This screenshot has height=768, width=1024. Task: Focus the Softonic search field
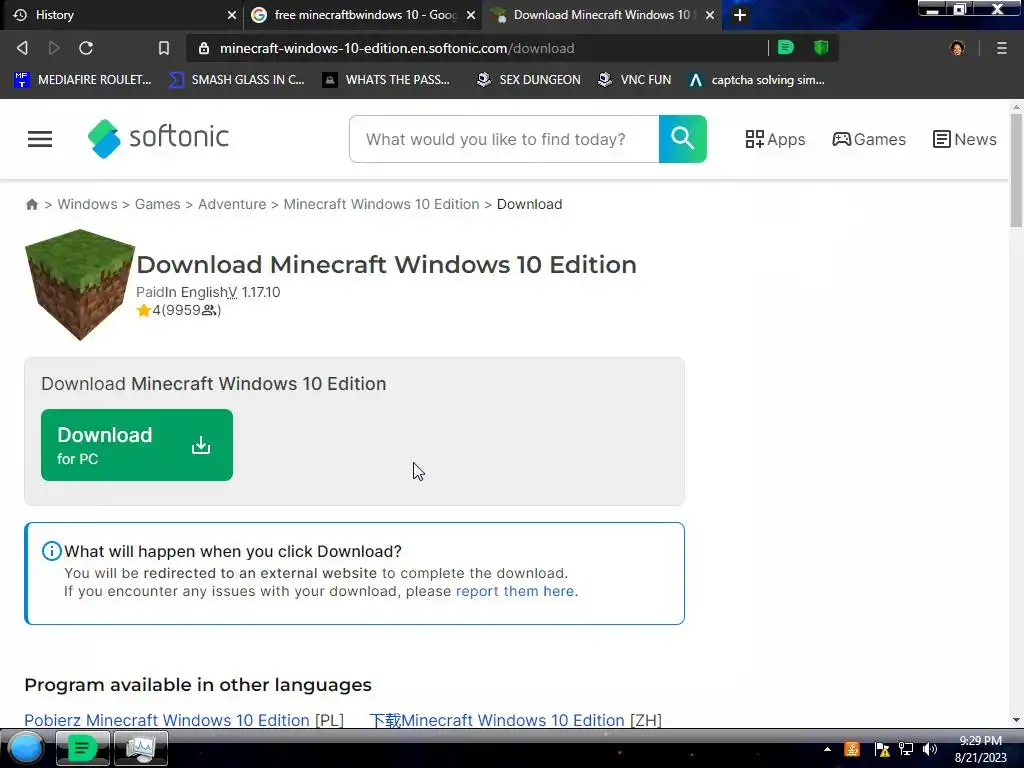point(504,139)
